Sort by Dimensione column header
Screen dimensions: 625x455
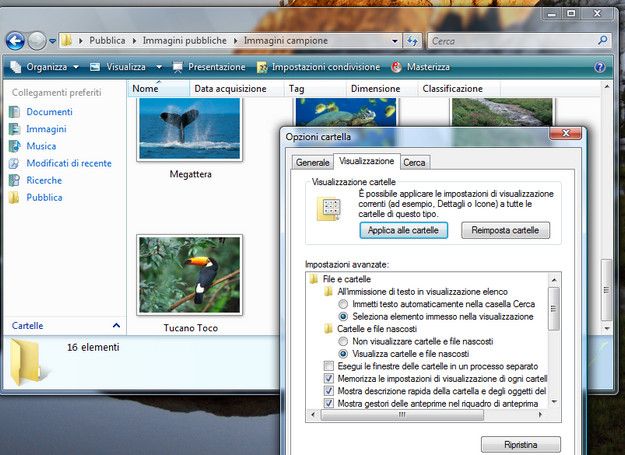tap(381, 88)
